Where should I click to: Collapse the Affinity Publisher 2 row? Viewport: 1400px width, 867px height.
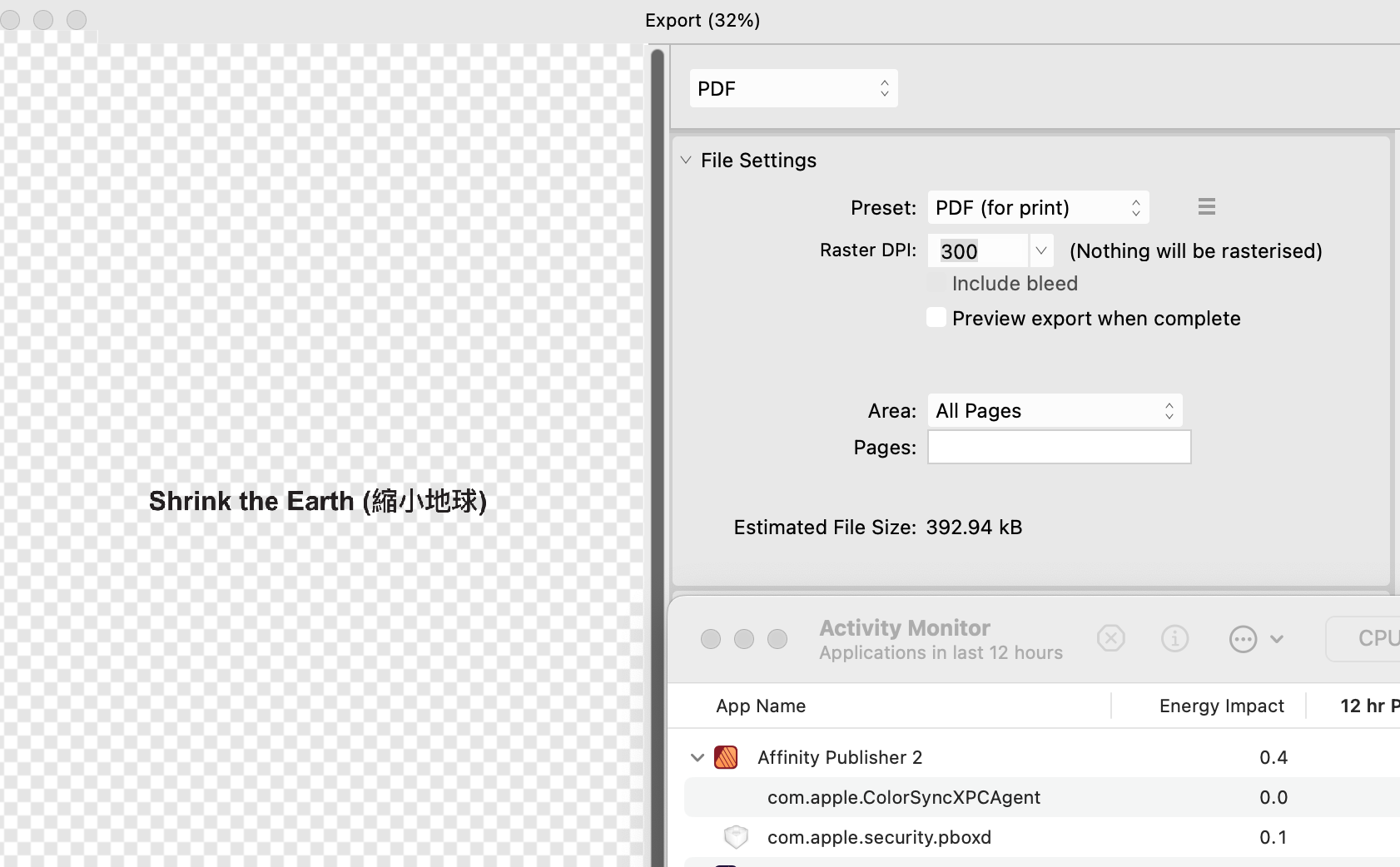pos(698,757)
